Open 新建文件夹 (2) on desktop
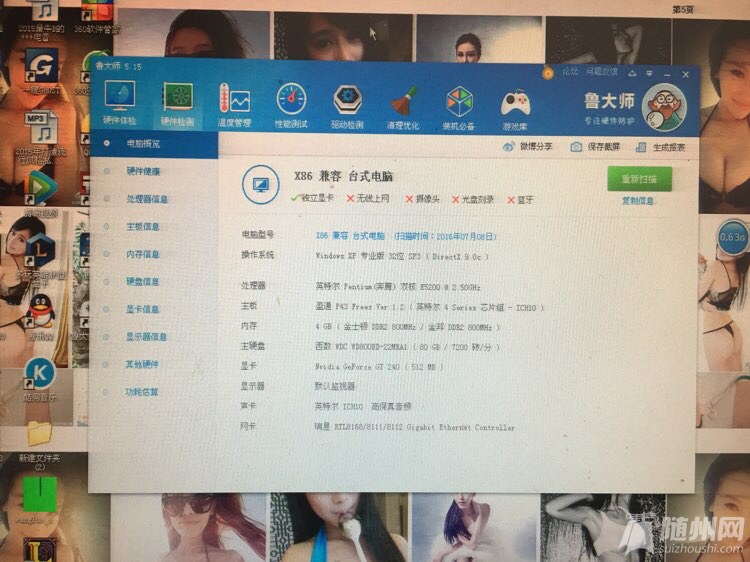This screenshot has height=562, width=750. [x=40, y=444]
